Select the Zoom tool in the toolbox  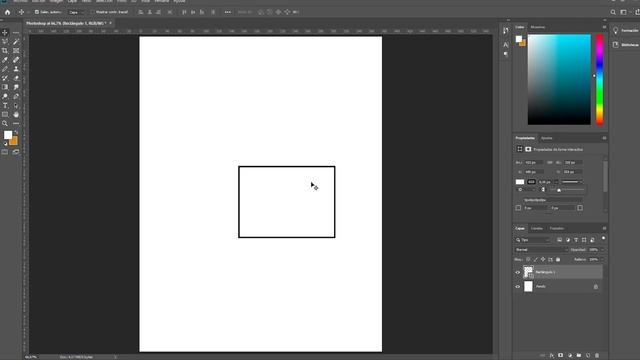5,124
